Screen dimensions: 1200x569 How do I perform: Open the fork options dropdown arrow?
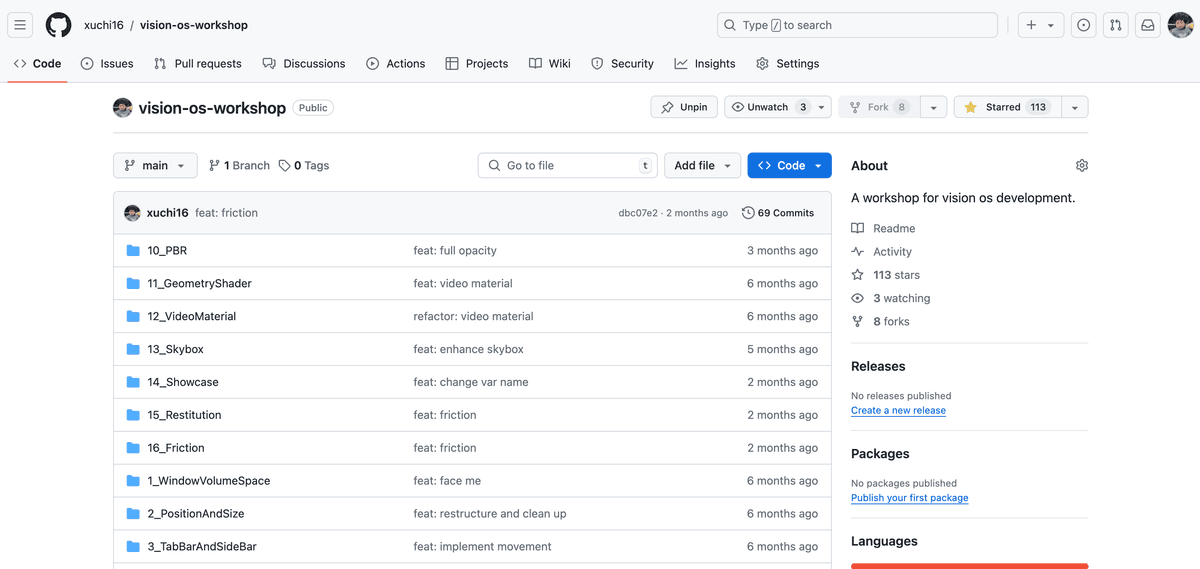tap(933, 107)
